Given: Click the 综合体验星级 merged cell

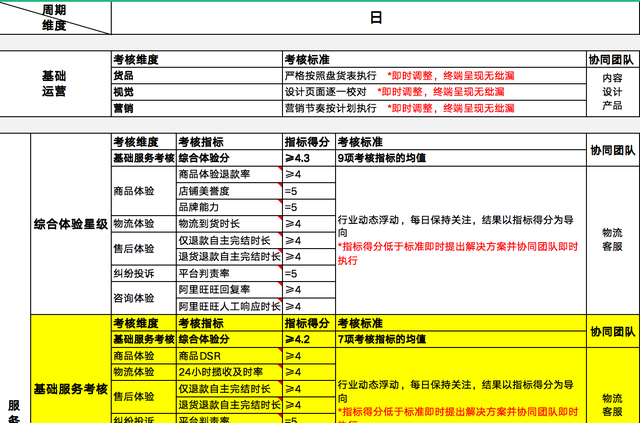Looking at the screenshot, I should [70, 224].
